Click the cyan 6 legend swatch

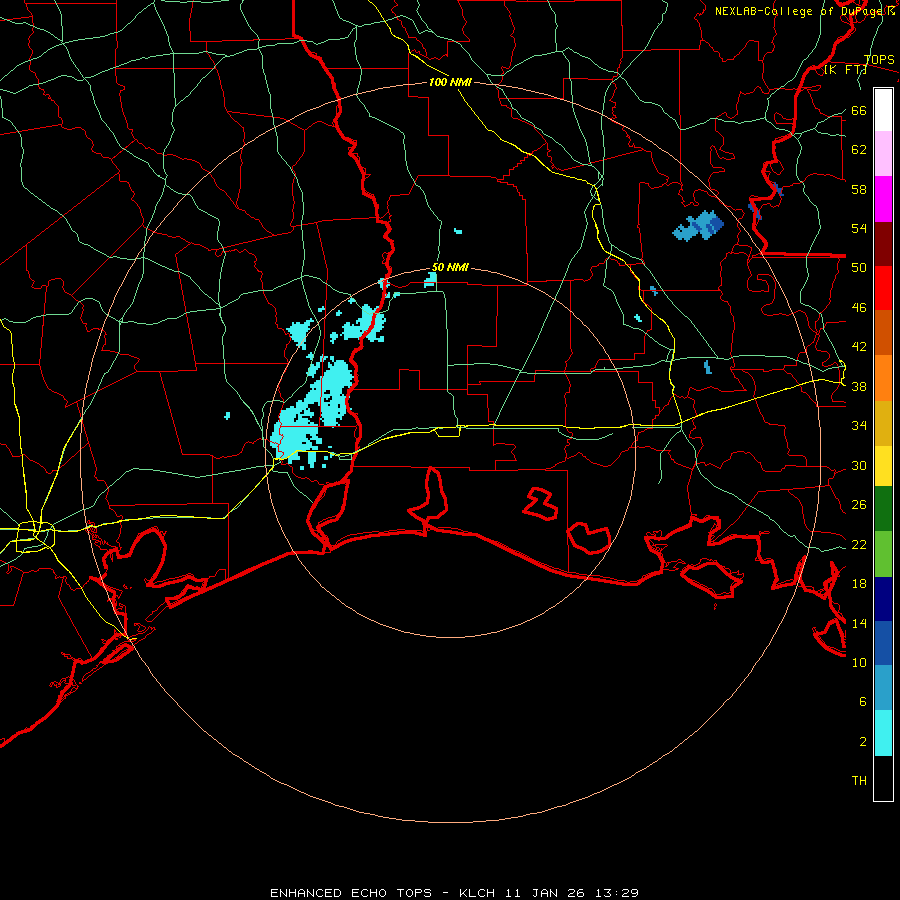(x=883, y=733)
